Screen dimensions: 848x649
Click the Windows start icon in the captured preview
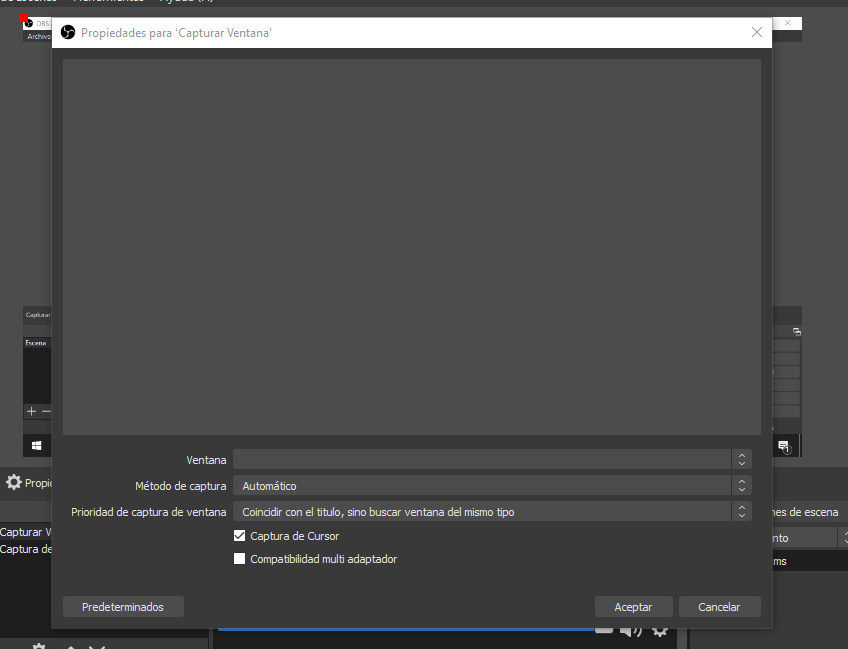tap(37, 446)
